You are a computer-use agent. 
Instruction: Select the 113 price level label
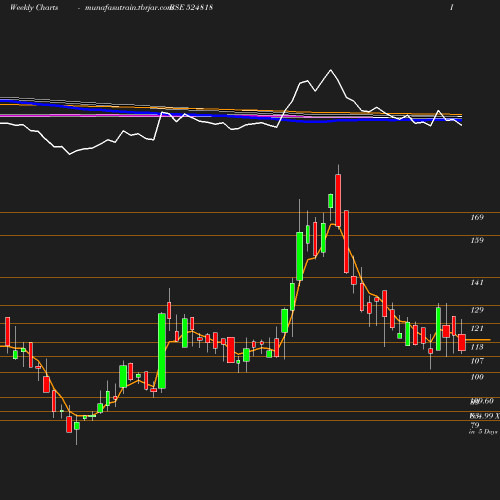[x=477, y=347]
